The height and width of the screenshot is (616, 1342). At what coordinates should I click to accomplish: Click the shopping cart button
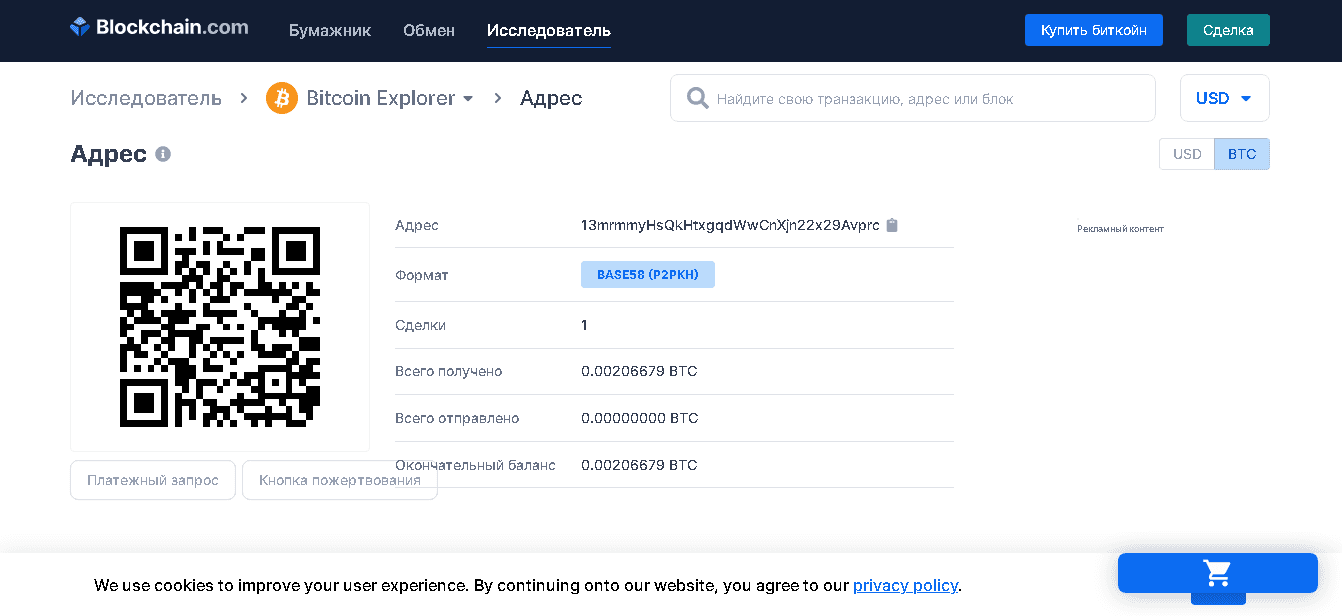point(1217,573)
